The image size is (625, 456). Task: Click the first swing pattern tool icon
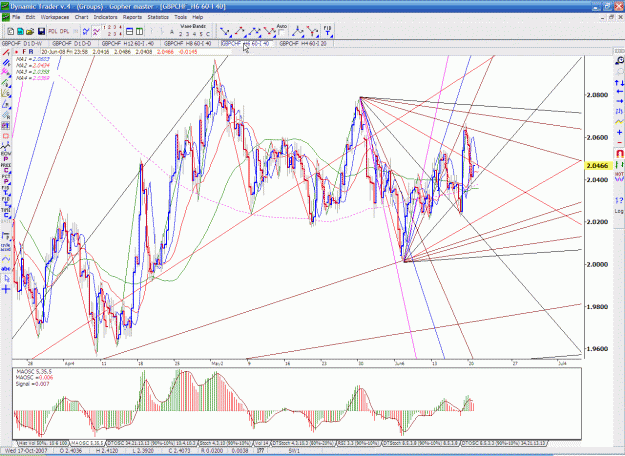[226, 31]
